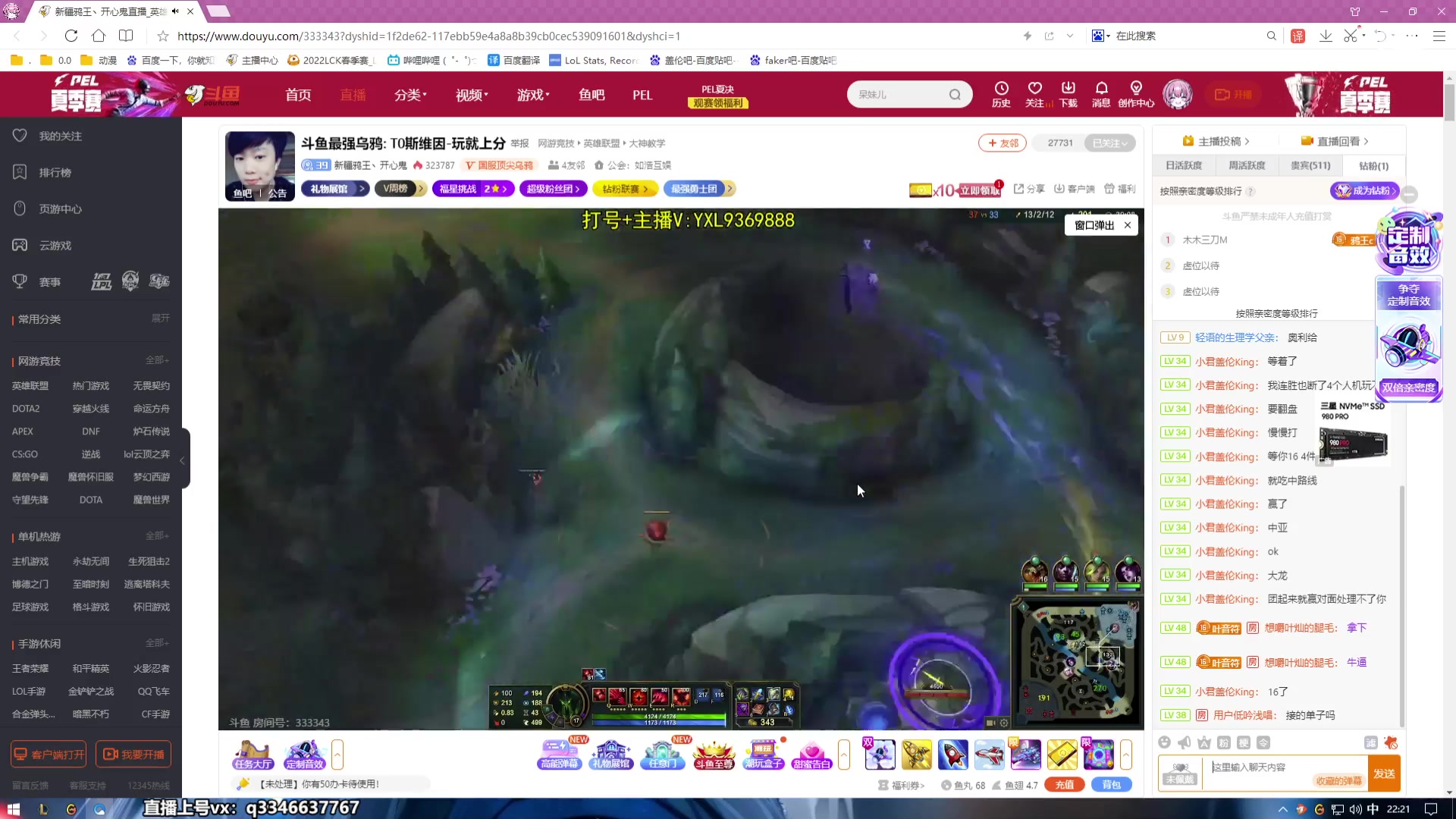Open Windows Start menu
This screenshot has height=819, width=1456.
(x=13, y=809)
